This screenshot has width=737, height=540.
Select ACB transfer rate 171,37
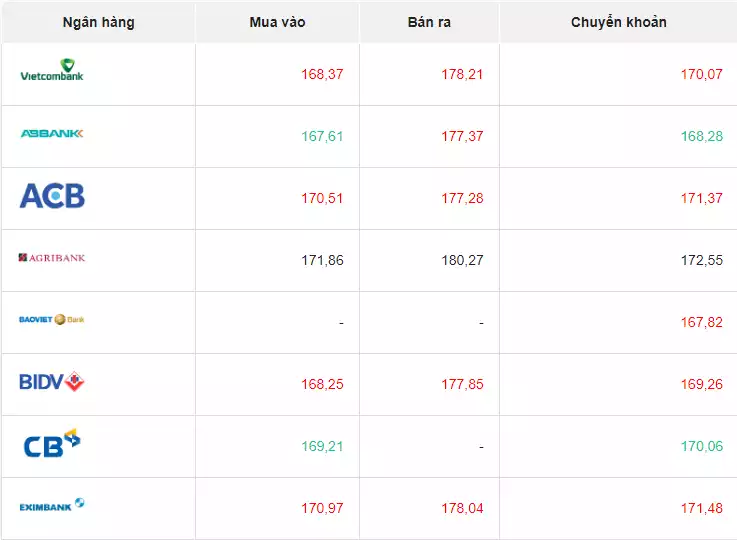click(x=701, y=198)
